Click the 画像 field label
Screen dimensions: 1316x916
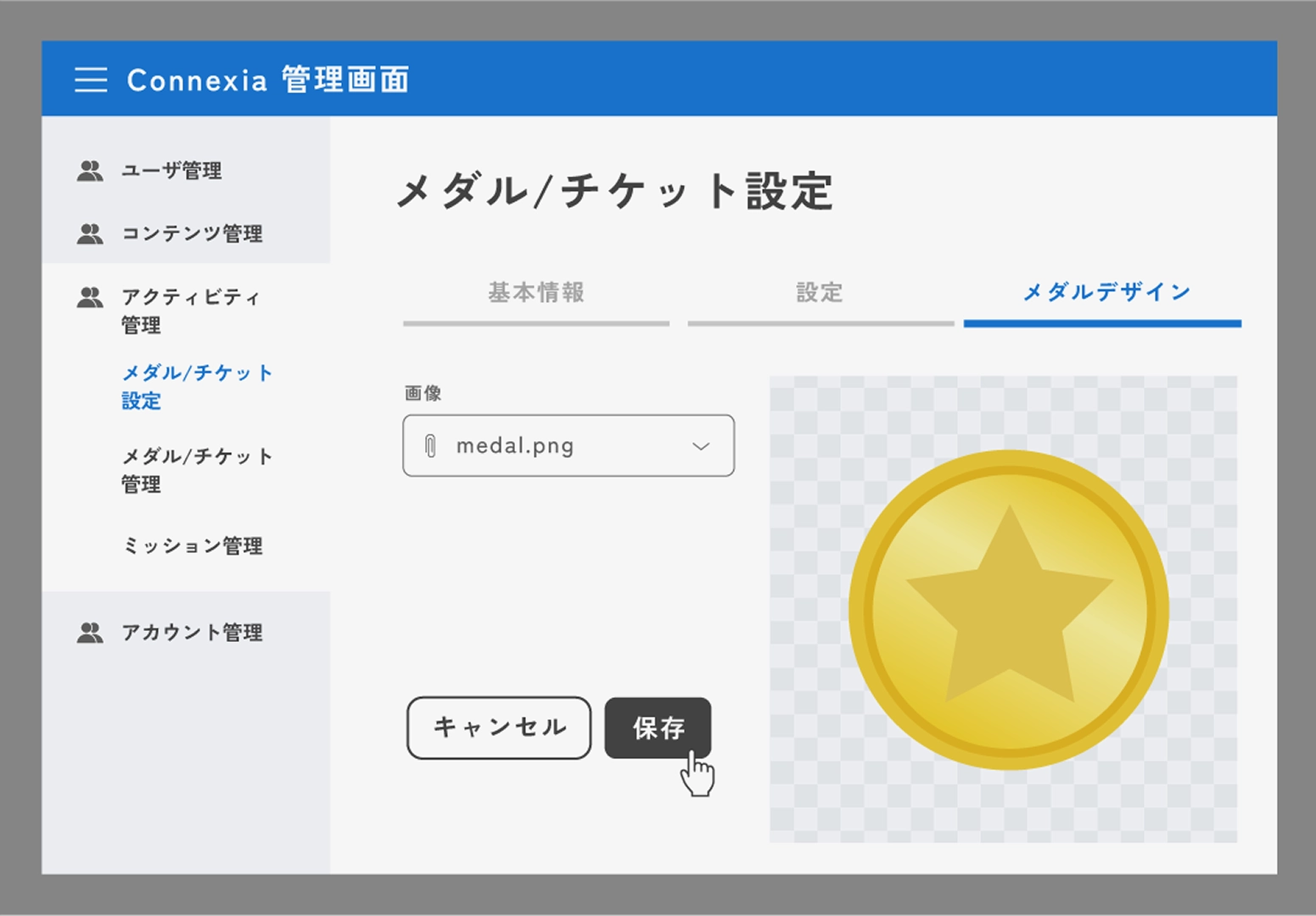click(423, 393)
